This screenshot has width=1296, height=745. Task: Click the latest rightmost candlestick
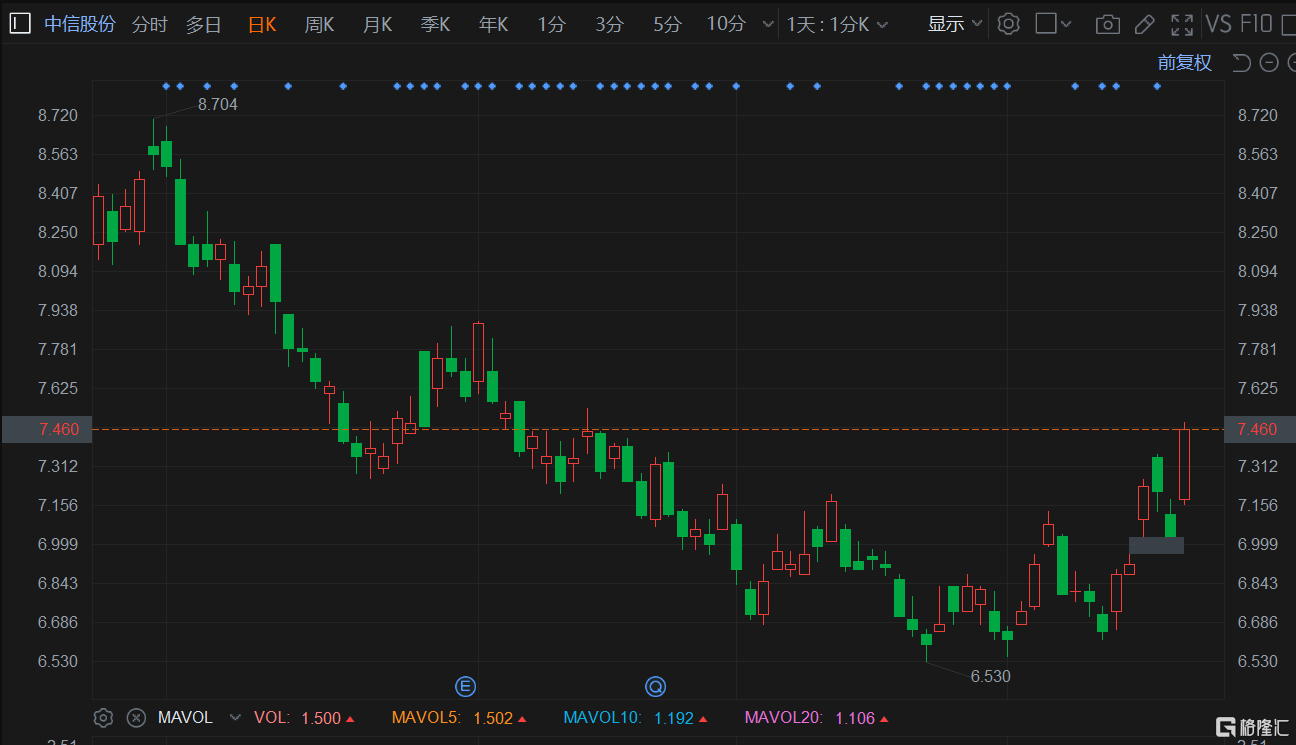click(1184, 464)
